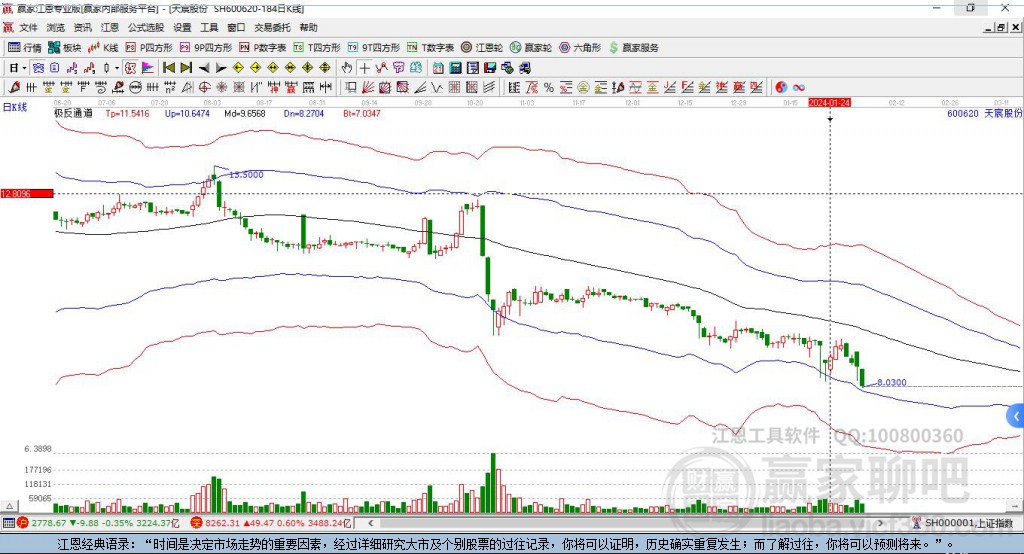Open the calendar date icon
This screenshot has width=1024, height=554.
[438, 68]
